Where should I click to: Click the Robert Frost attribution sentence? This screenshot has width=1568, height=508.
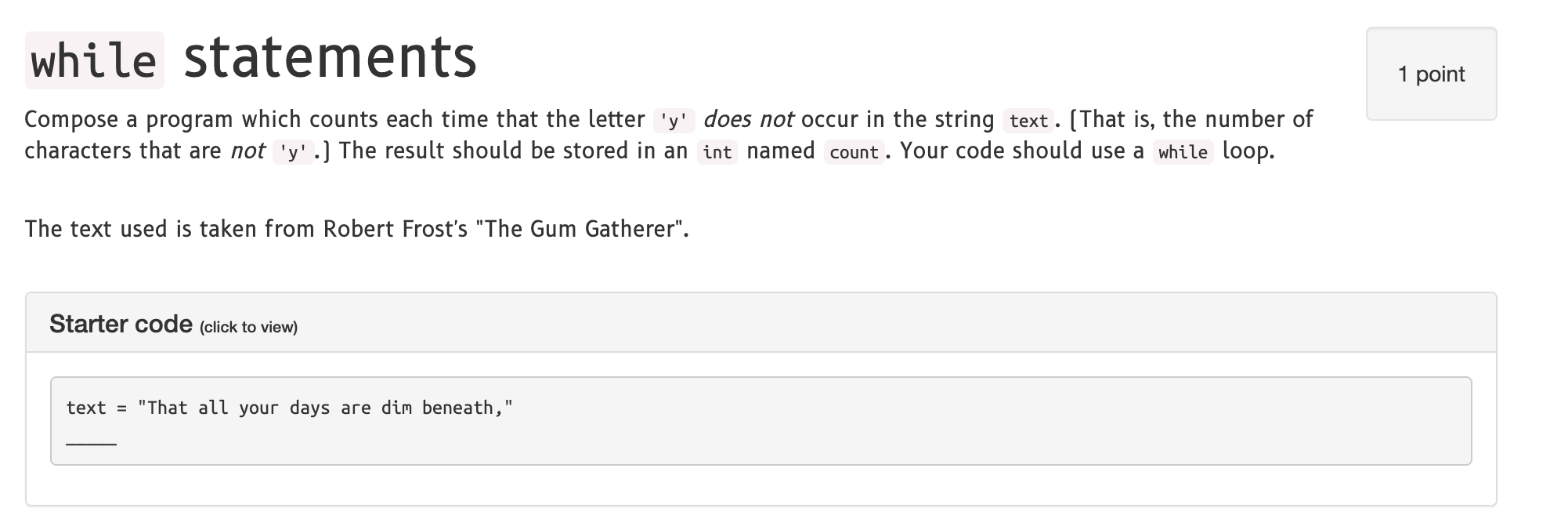(356, 230)
